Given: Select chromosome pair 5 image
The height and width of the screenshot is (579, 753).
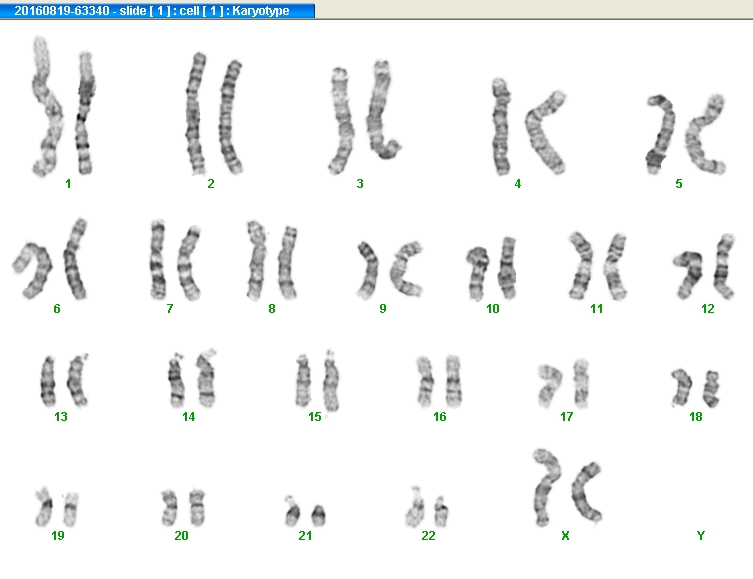Looking at the screenshot, I should coord(686,134).
